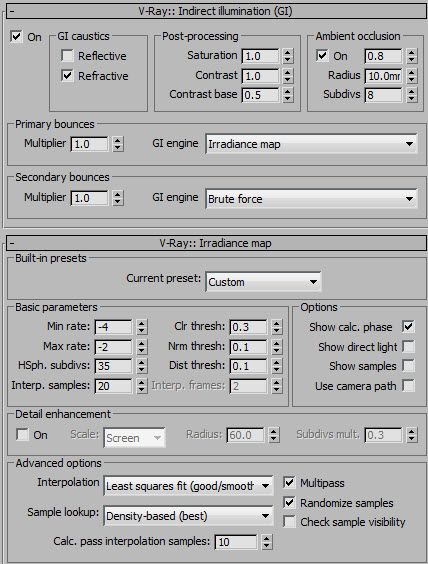The width and height of the screenshot is (428, 564).
Task: Click the Nrm thresh field
Action: tap(249, 347)
